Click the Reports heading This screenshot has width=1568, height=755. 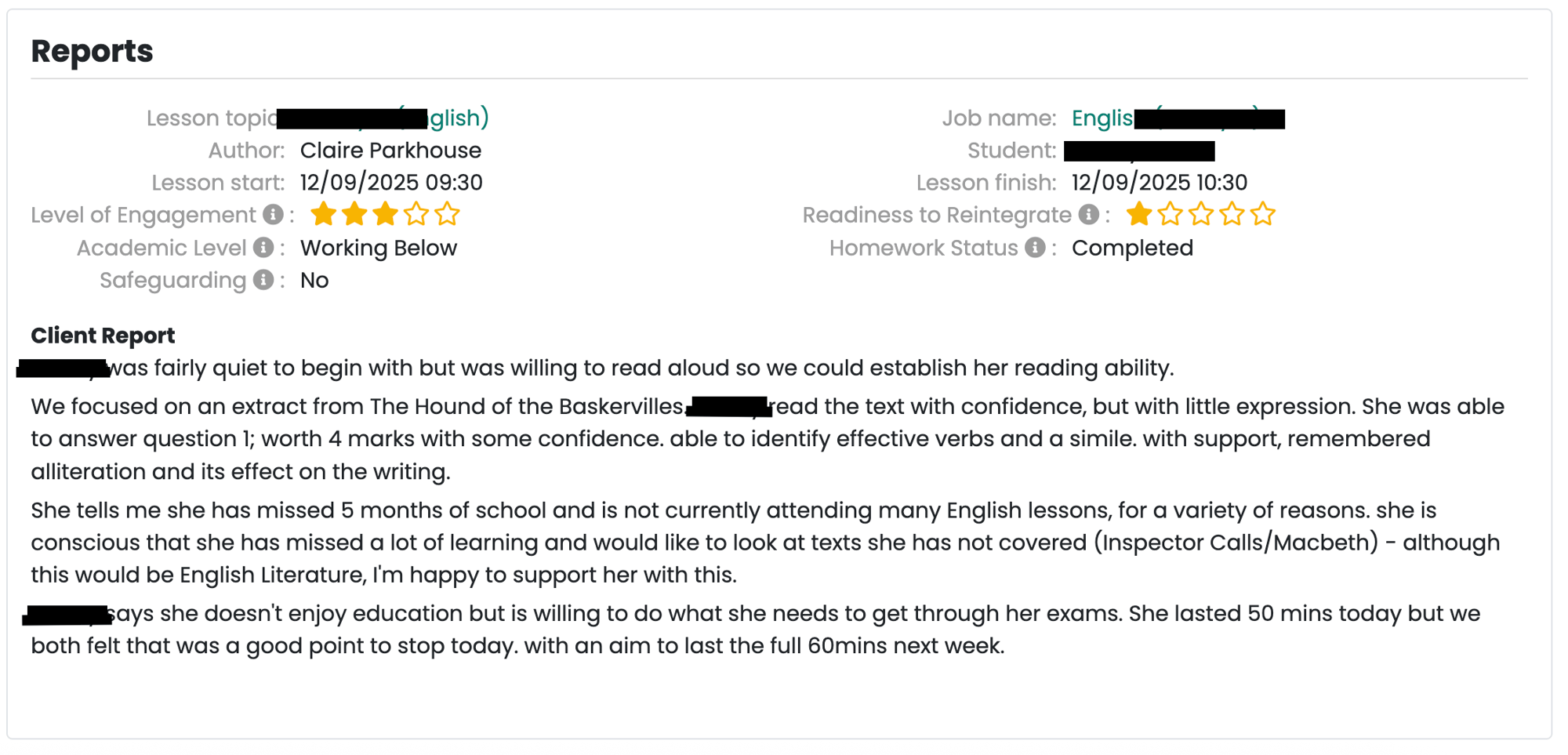(92, 51)
